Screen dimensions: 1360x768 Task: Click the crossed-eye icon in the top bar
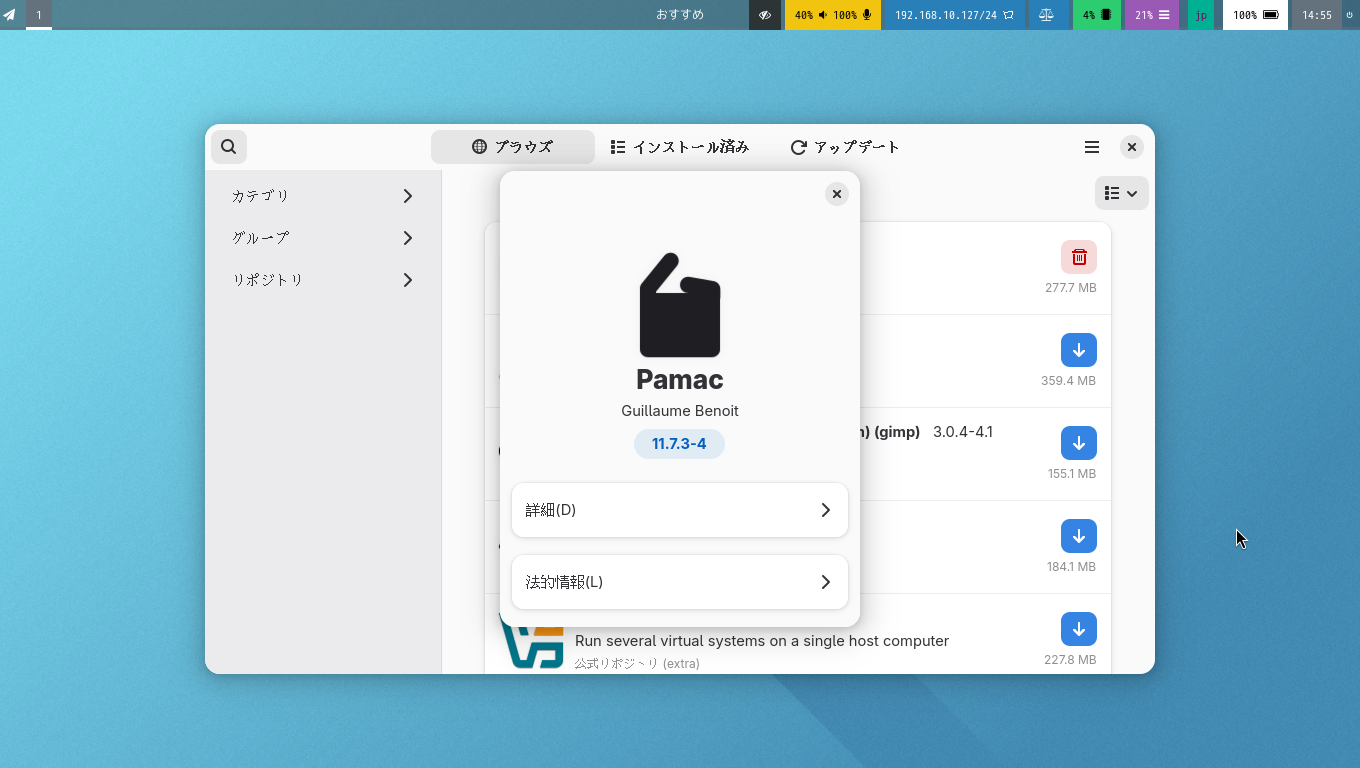[765, 15]
